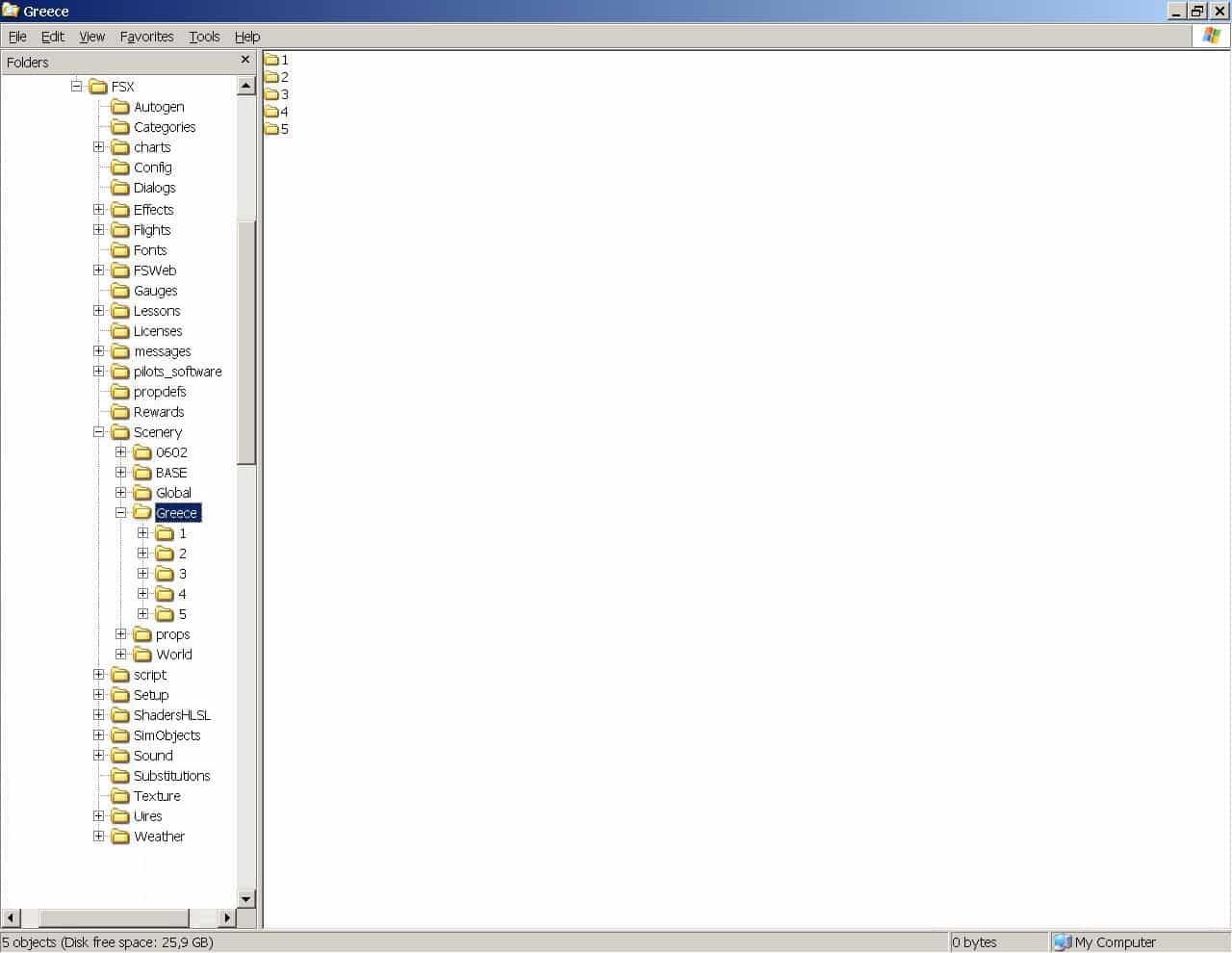This screenshot has width=1232, height=953.
Task: Click the Gauges folder icon in tree
Action: (x=120, y=291)
